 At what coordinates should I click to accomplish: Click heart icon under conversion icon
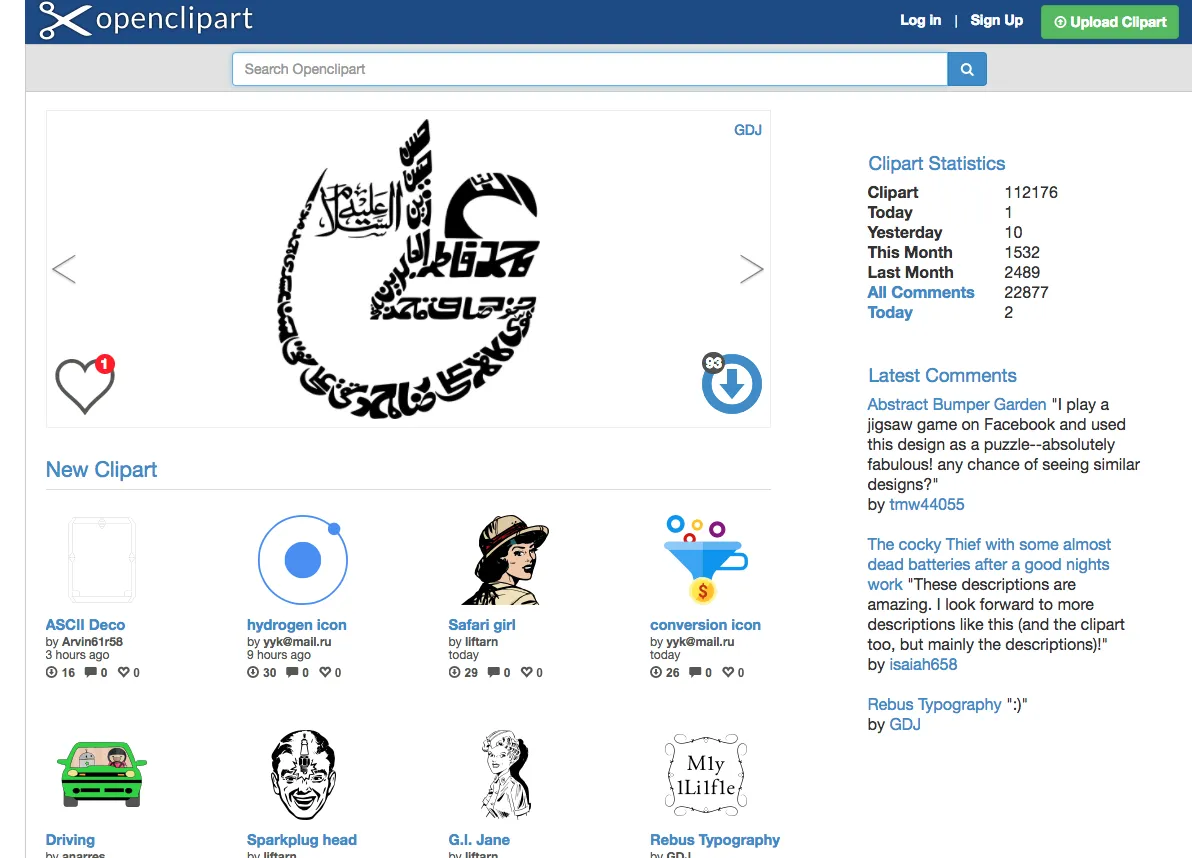pyautogui.click(x=728, y=673)
